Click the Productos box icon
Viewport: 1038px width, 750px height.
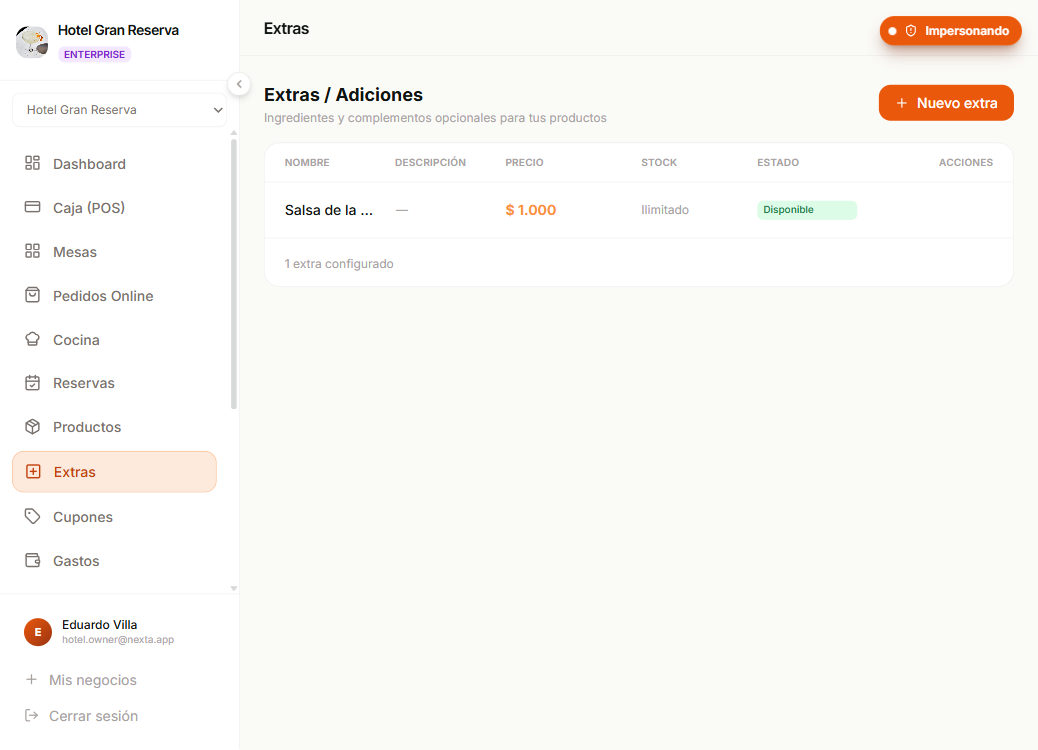pos(32,426)
